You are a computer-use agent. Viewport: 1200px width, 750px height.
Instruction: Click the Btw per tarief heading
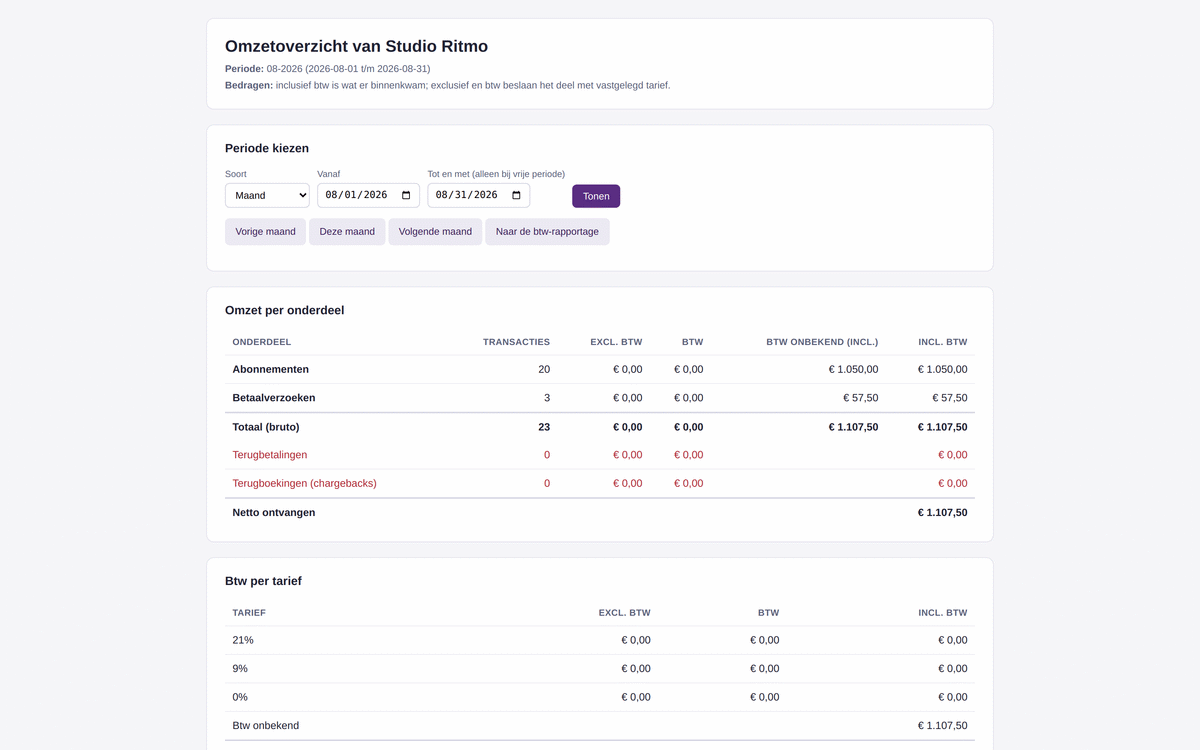point(263,581)
